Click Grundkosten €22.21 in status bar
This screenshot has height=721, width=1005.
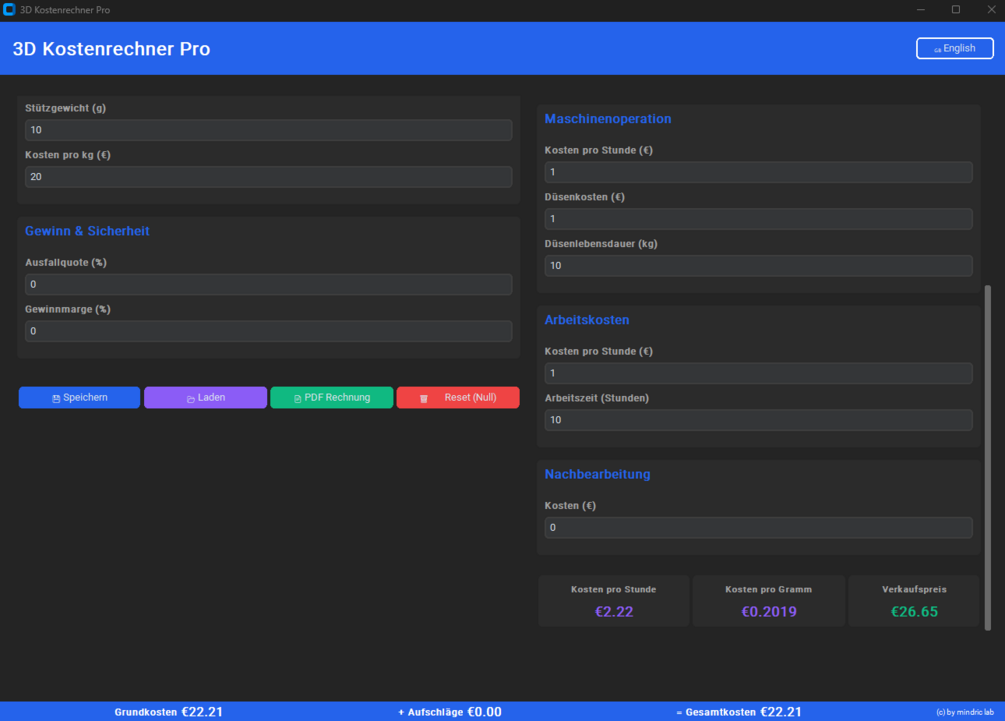(169, 712)
